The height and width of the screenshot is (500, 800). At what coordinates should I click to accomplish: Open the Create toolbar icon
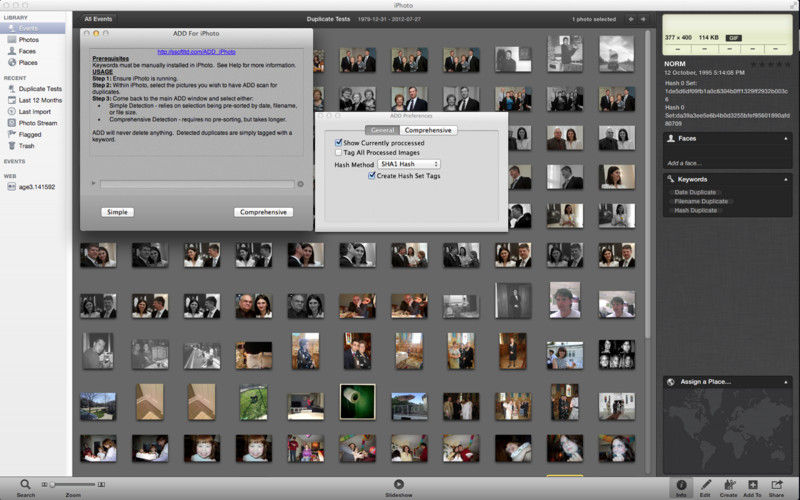coord(729,484)
